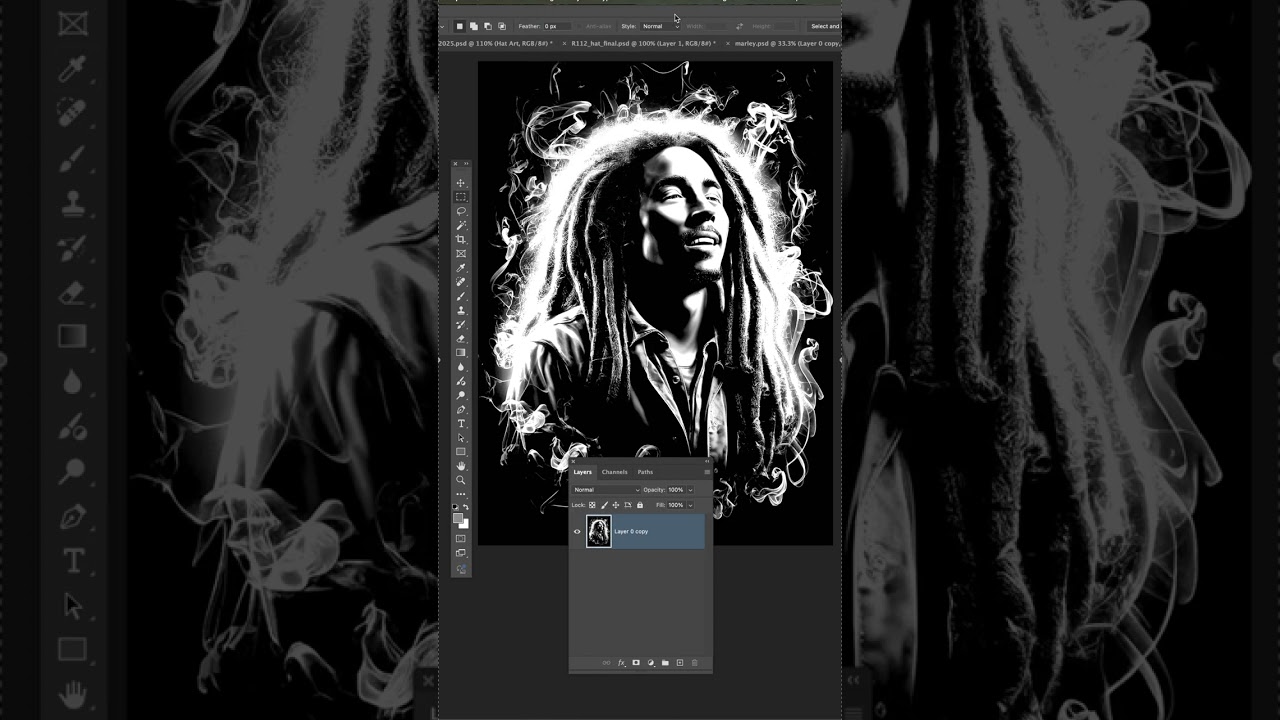Viewport: 1280px width, 720px height.
Task: Open the Layers tab
Action: coord(583,472)
